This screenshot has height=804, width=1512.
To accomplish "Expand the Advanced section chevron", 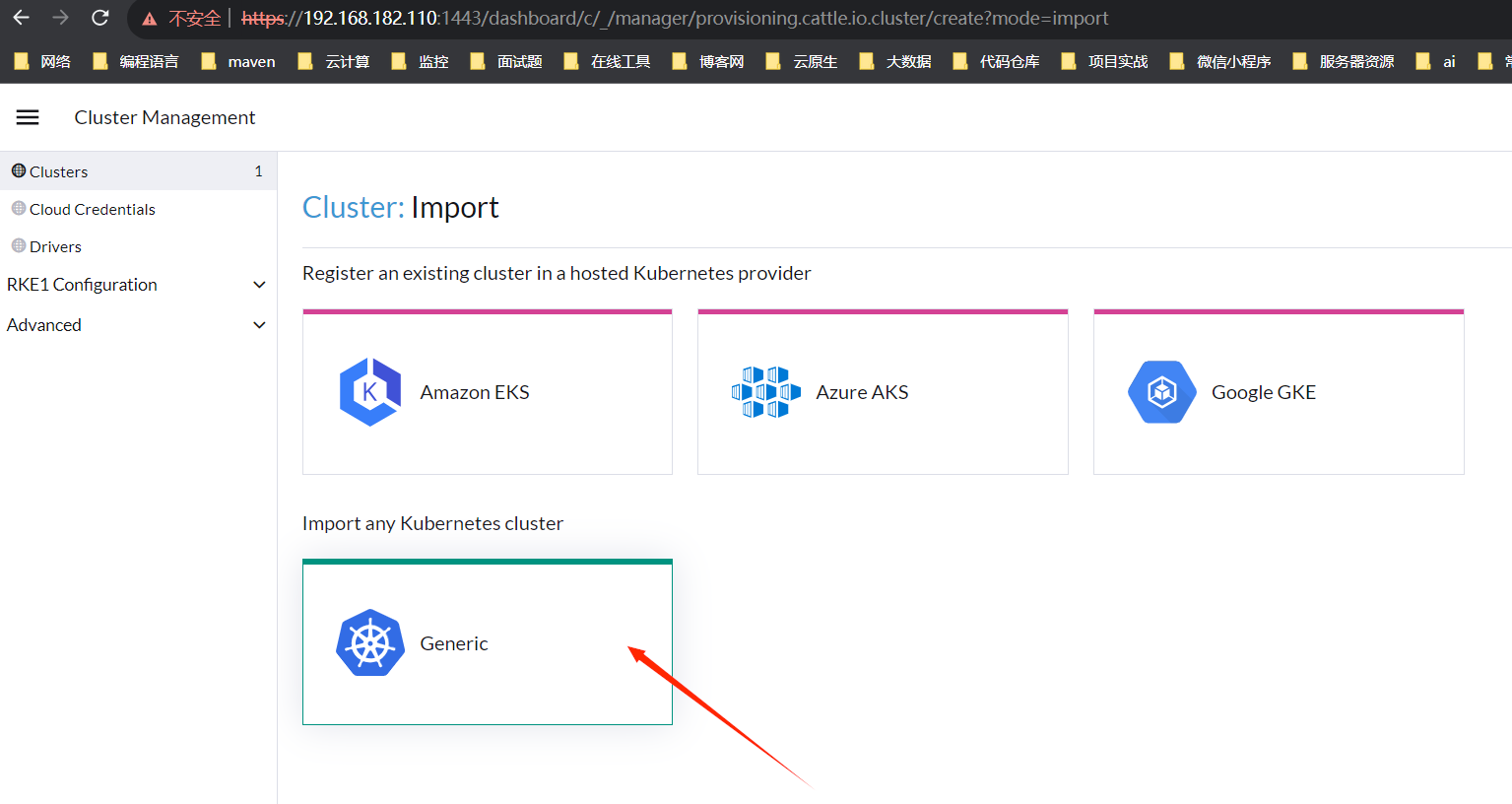I will click(x=260, y=325).
